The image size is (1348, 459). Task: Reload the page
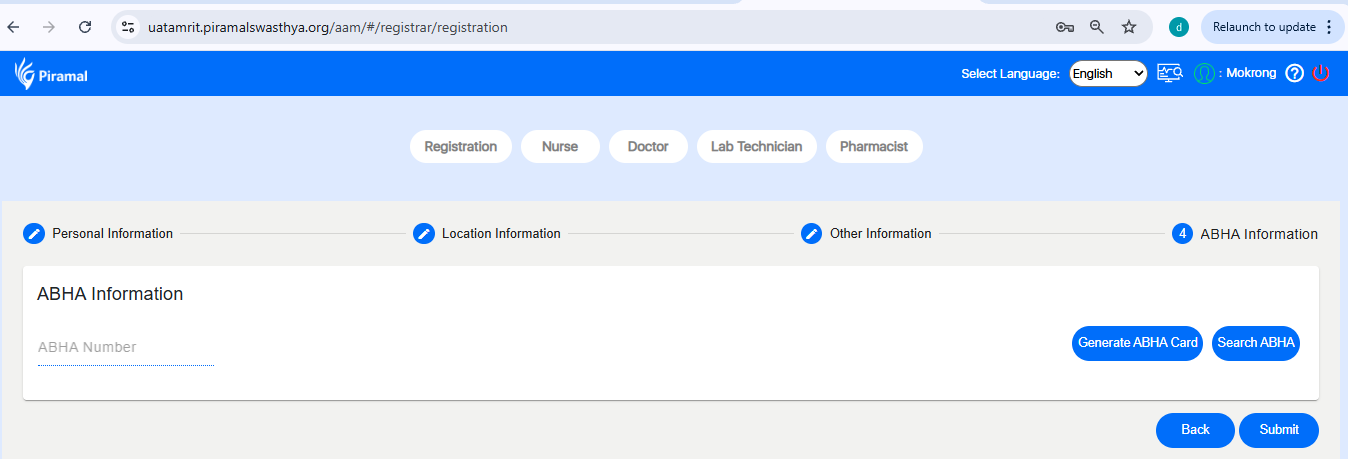pos(85,27)
